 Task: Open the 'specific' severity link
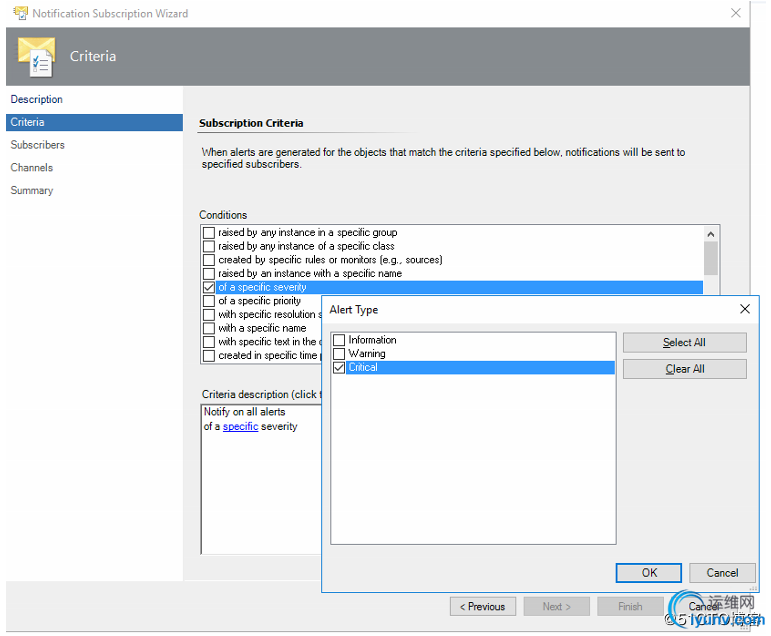coord(240,426)
